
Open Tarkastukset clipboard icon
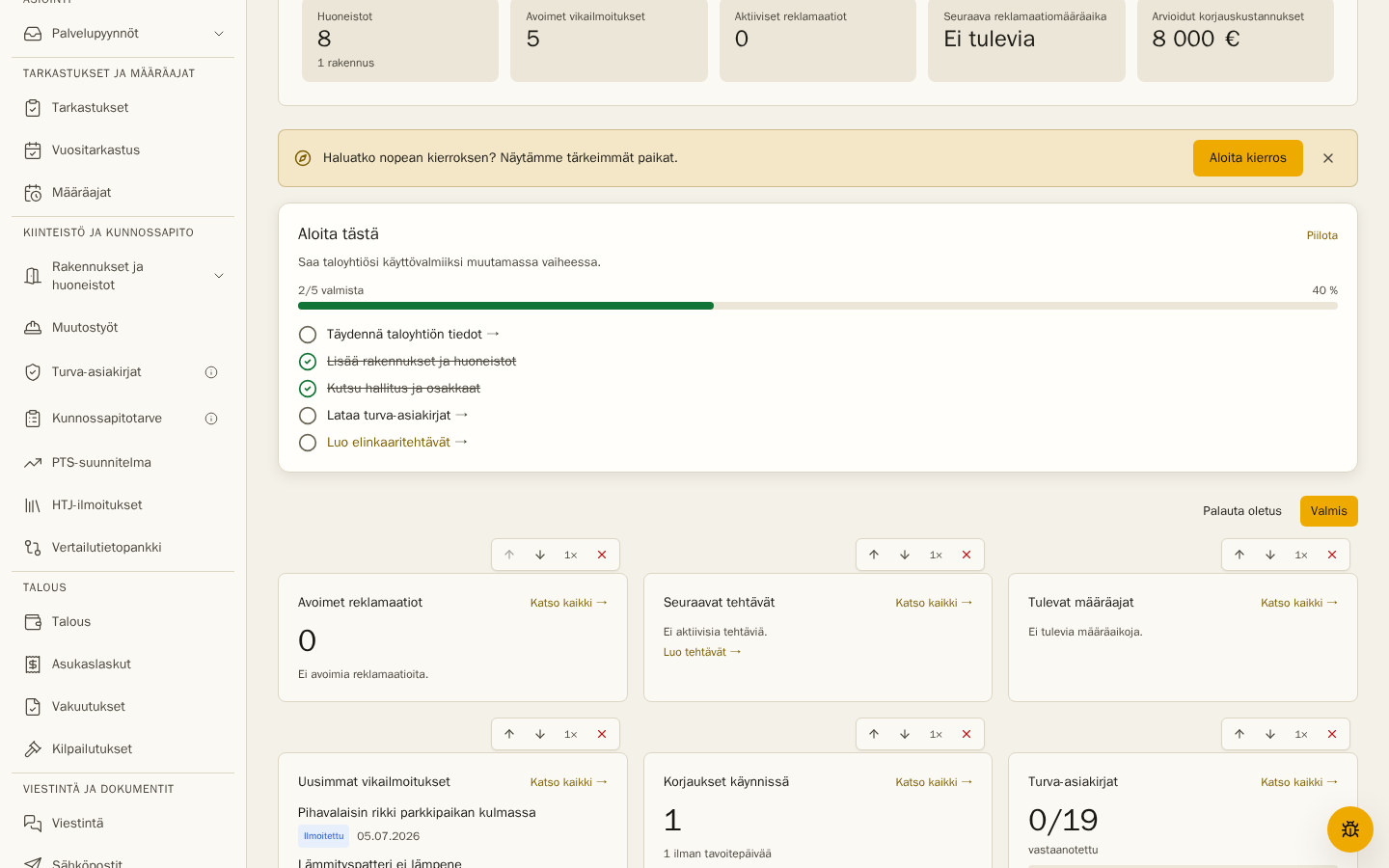tap(33, 108)
